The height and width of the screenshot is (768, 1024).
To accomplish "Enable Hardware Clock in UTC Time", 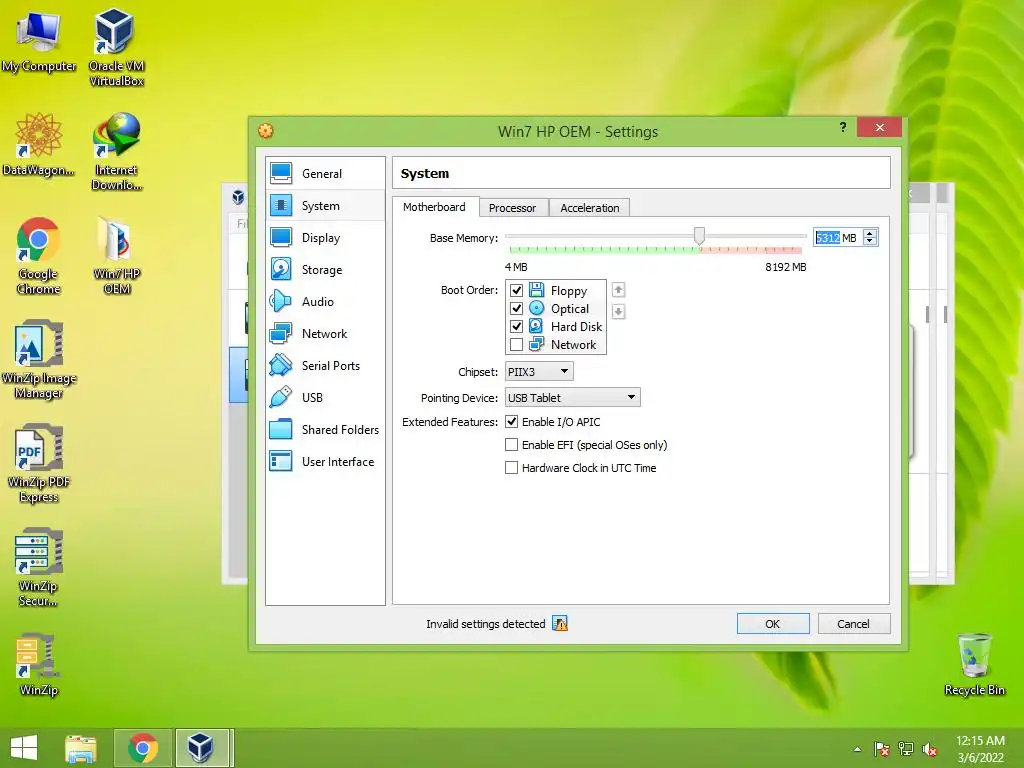I will point(511,468).
